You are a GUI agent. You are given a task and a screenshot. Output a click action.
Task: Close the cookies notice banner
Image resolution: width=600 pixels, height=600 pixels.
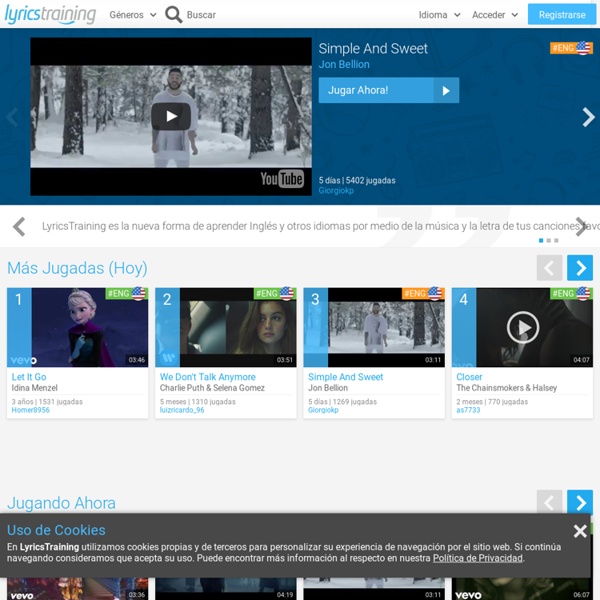(x=580, y=531)
